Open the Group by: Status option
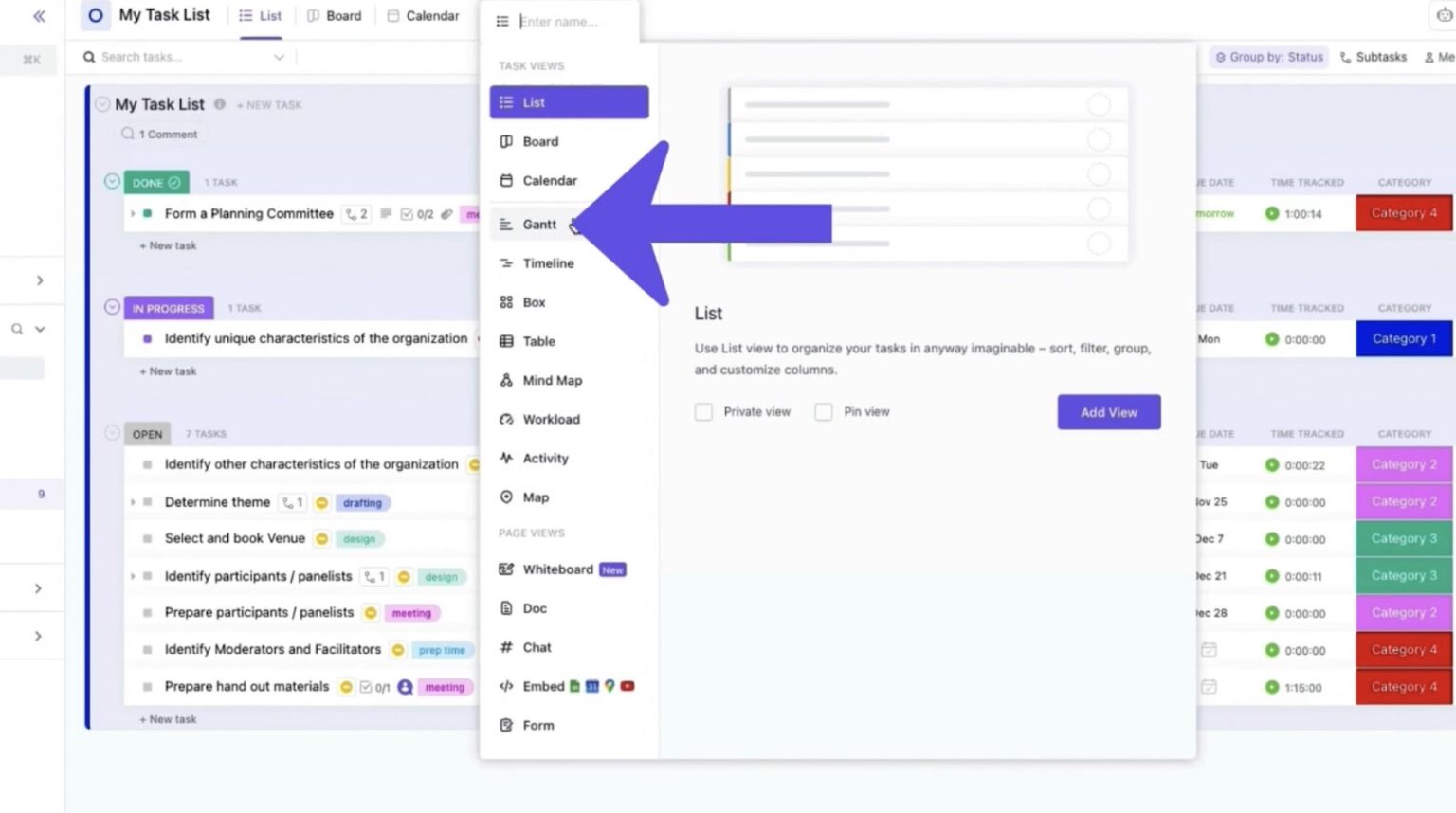 [1268, 57]
